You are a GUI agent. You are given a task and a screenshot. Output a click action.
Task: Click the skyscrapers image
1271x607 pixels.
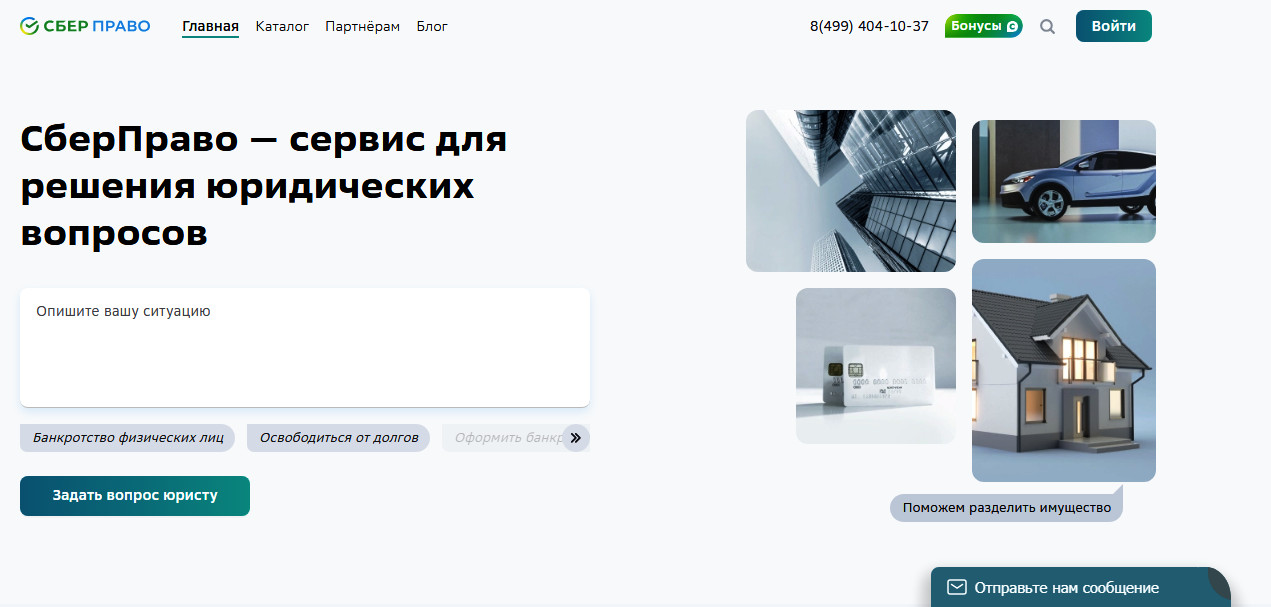(x=851, y=191)
